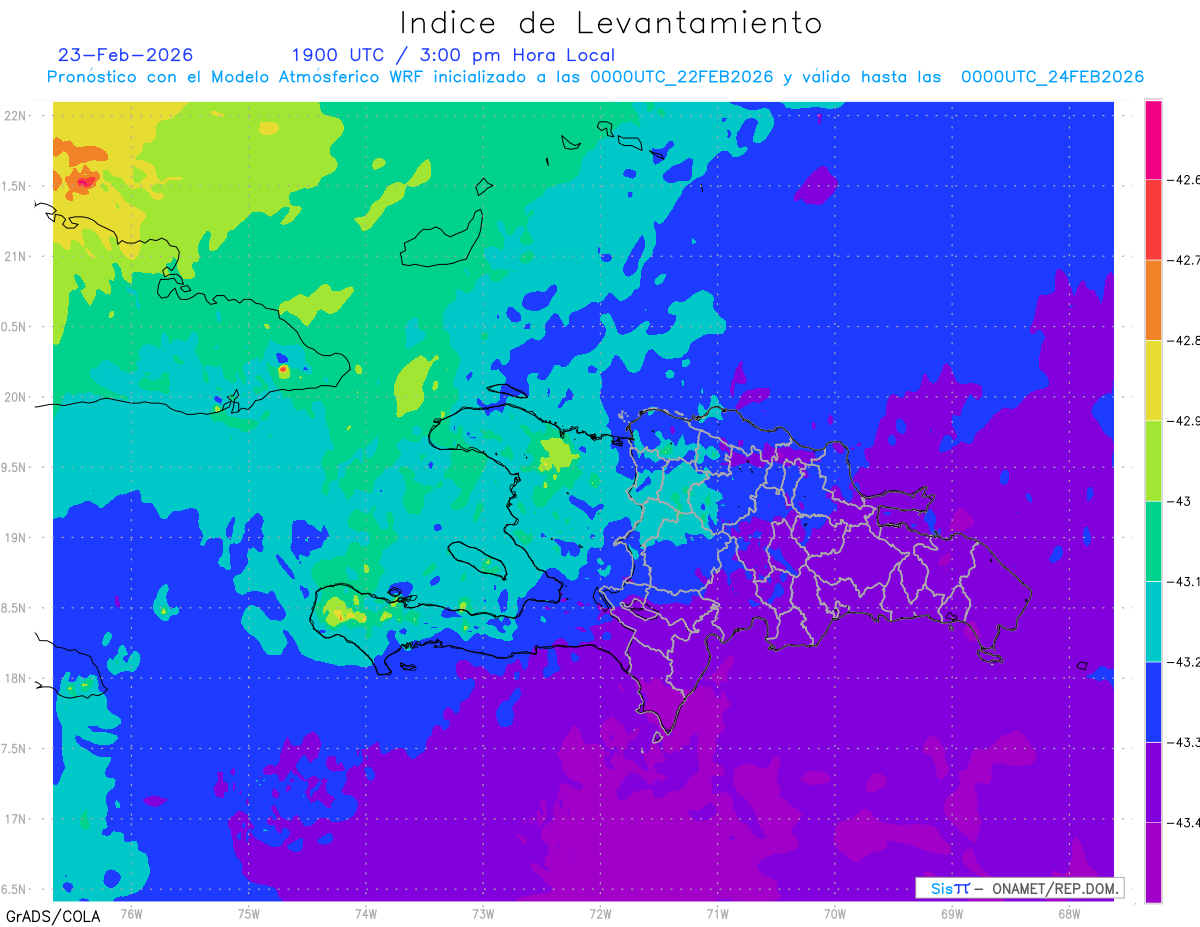Click the "6.5N" latitude label
1200x927 pixels.
[x=14, y=889]
